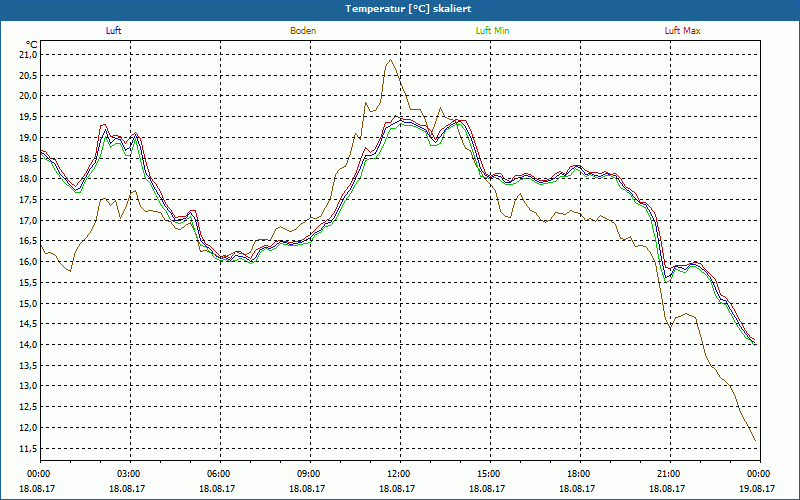
Task: Click the '15:00' time axis label
Action: coord(490,474)
